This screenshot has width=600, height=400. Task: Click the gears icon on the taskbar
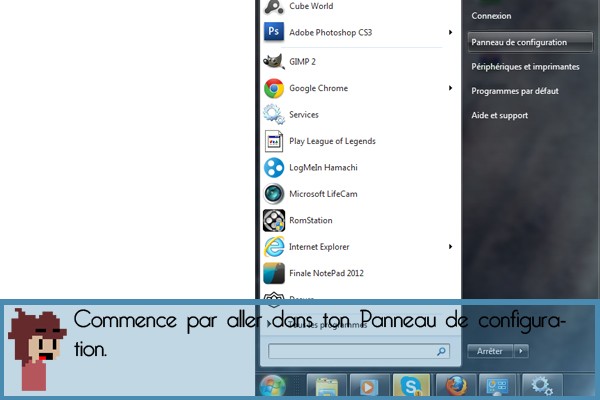pos(542,386)
